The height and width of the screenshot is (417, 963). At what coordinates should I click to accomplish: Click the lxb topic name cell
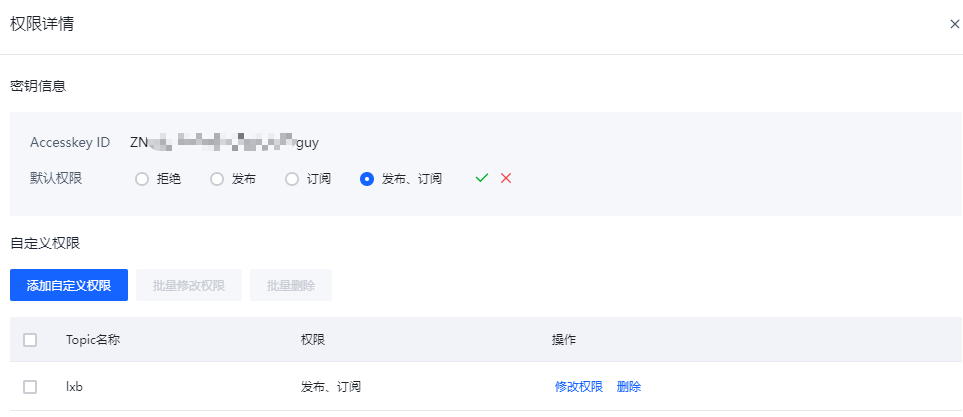pos(74,387)
